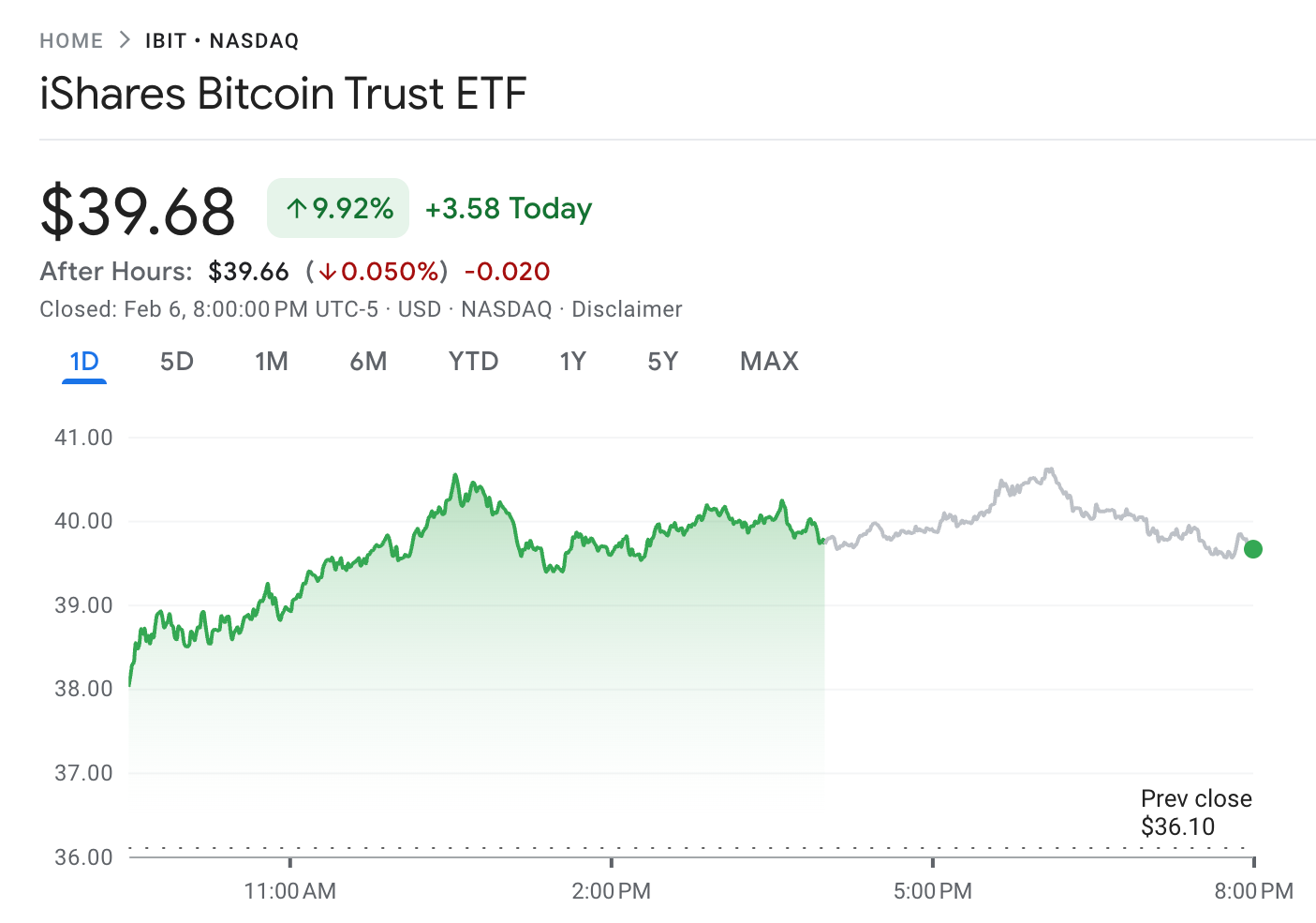The width and height of the screenshot is (1316, 923).
Task: Click the After Hours price $39.66
Action: (x=249, y=272)
